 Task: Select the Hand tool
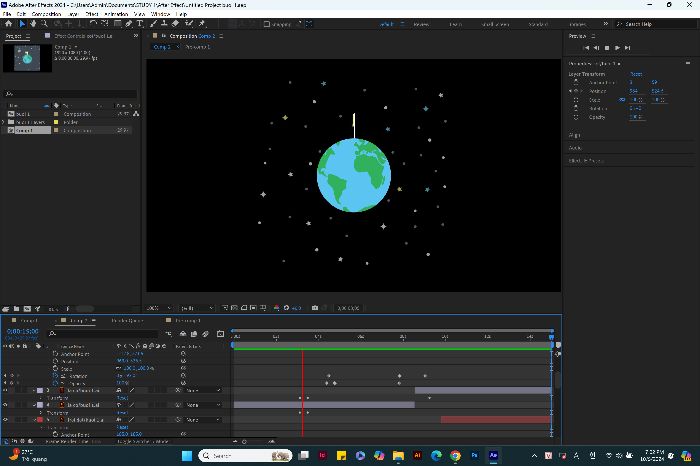(x=33, y=24)
